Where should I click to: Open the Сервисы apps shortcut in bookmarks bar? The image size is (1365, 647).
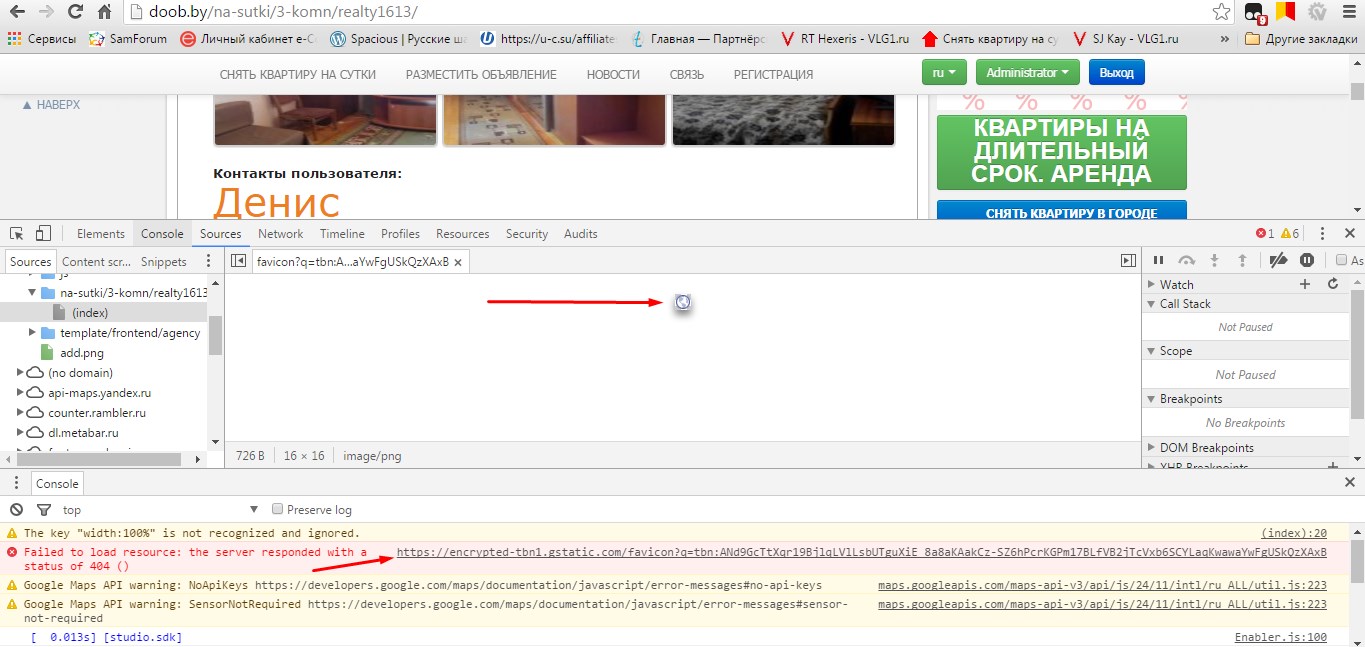point(44,39)
